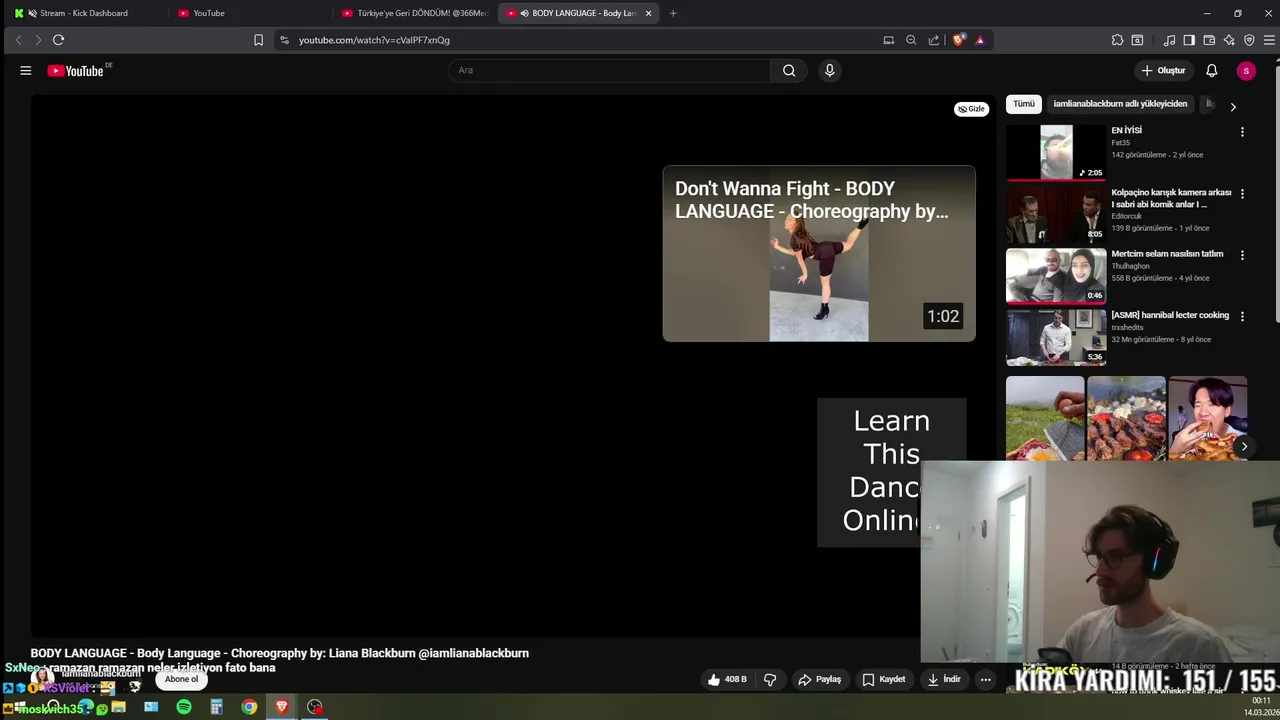Go back in browser history
The height and width of the screenshot is (720, 1280).
18,40
